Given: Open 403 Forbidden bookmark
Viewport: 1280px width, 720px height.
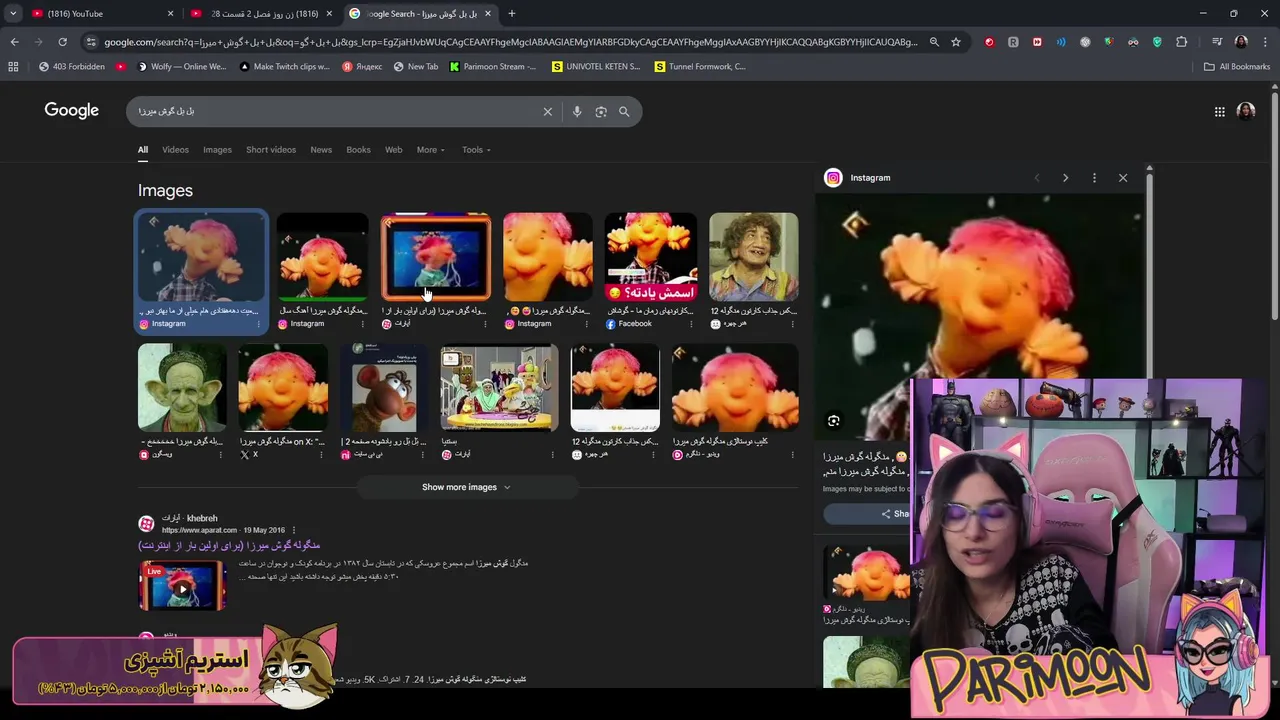Looking at the screenshot, I should (x=71, y=67).
